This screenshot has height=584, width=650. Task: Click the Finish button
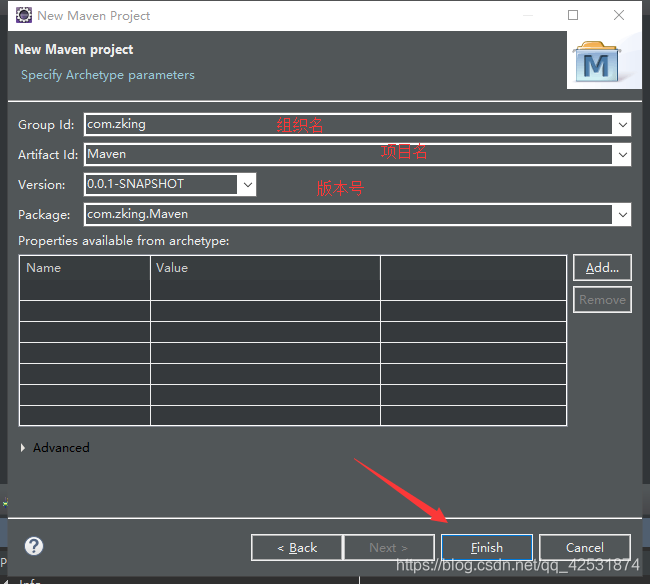tap(487, 548)
